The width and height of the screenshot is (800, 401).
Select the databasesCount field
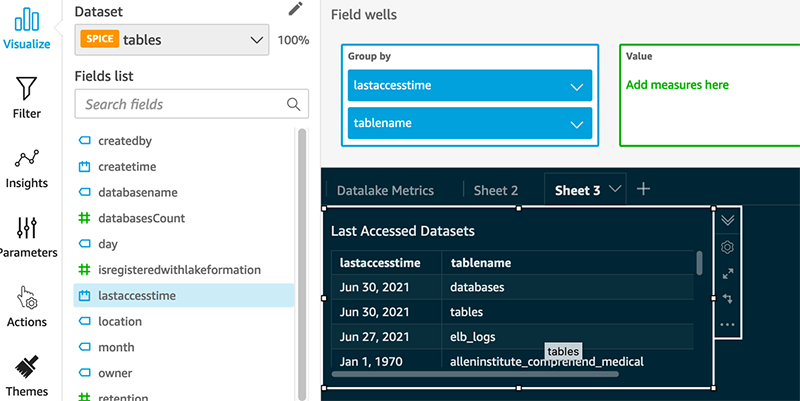pyautogui.click(x=141, y=218)
